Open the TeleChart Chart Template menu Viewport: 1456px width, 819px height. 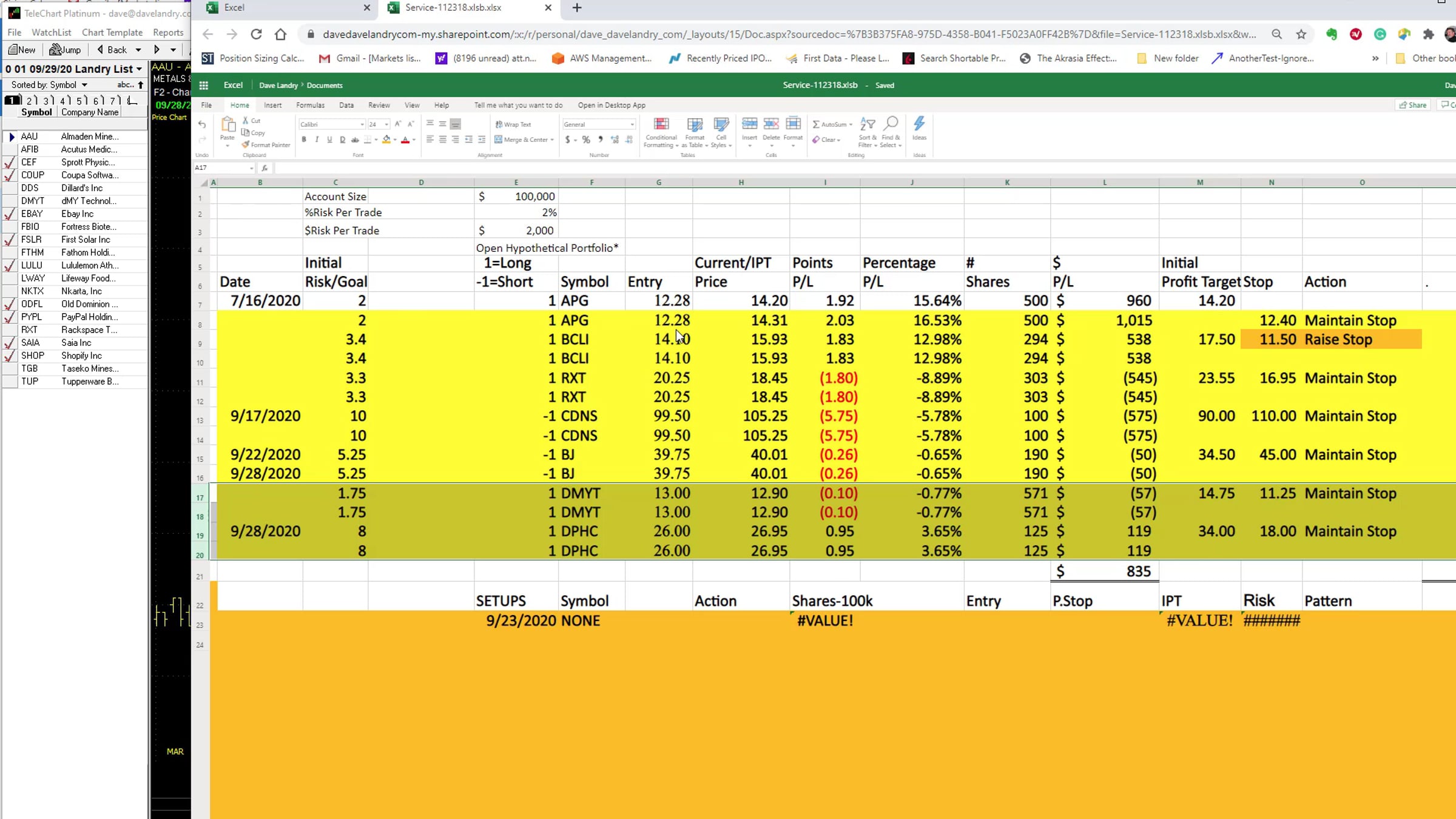(x=112, y=33)
